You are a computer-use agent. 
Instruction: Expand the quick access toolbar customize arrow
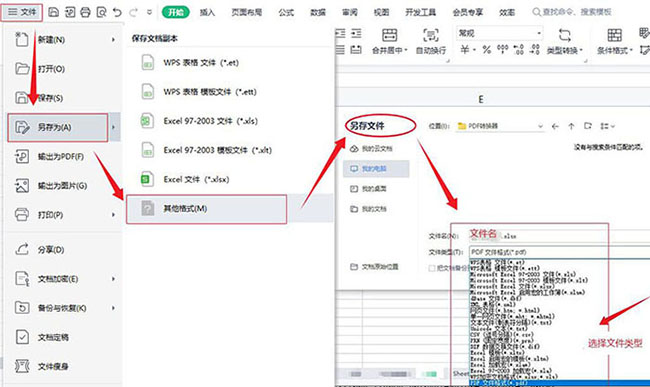(149, 12)
